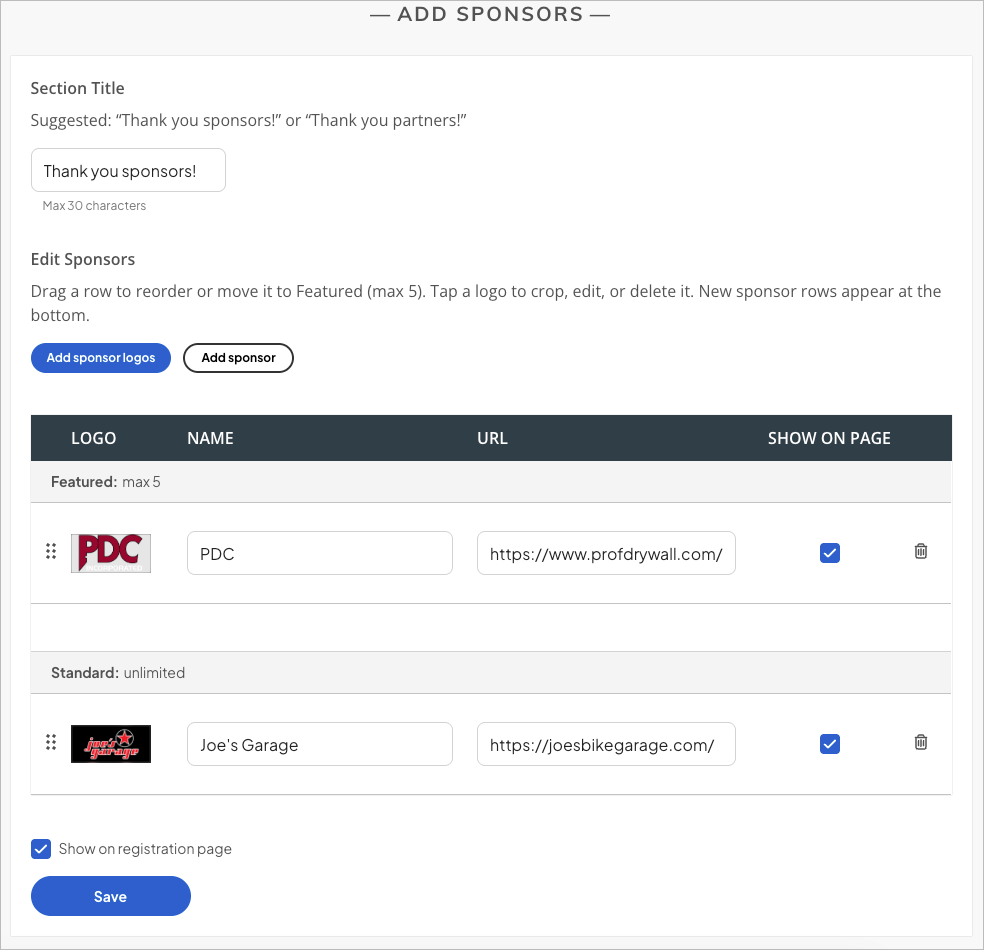Edit the PDC name field

[x=319, y=553]
